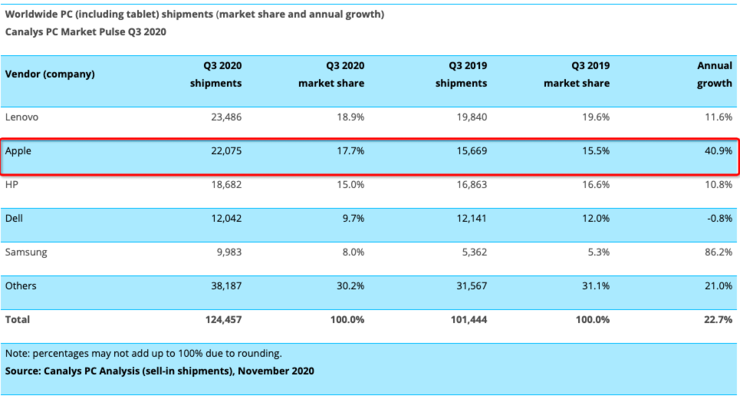The width and height of the screenshot is (740, 399).
Task: Click the Q3 2020 shipments column header
Action: tap(216, 74)
